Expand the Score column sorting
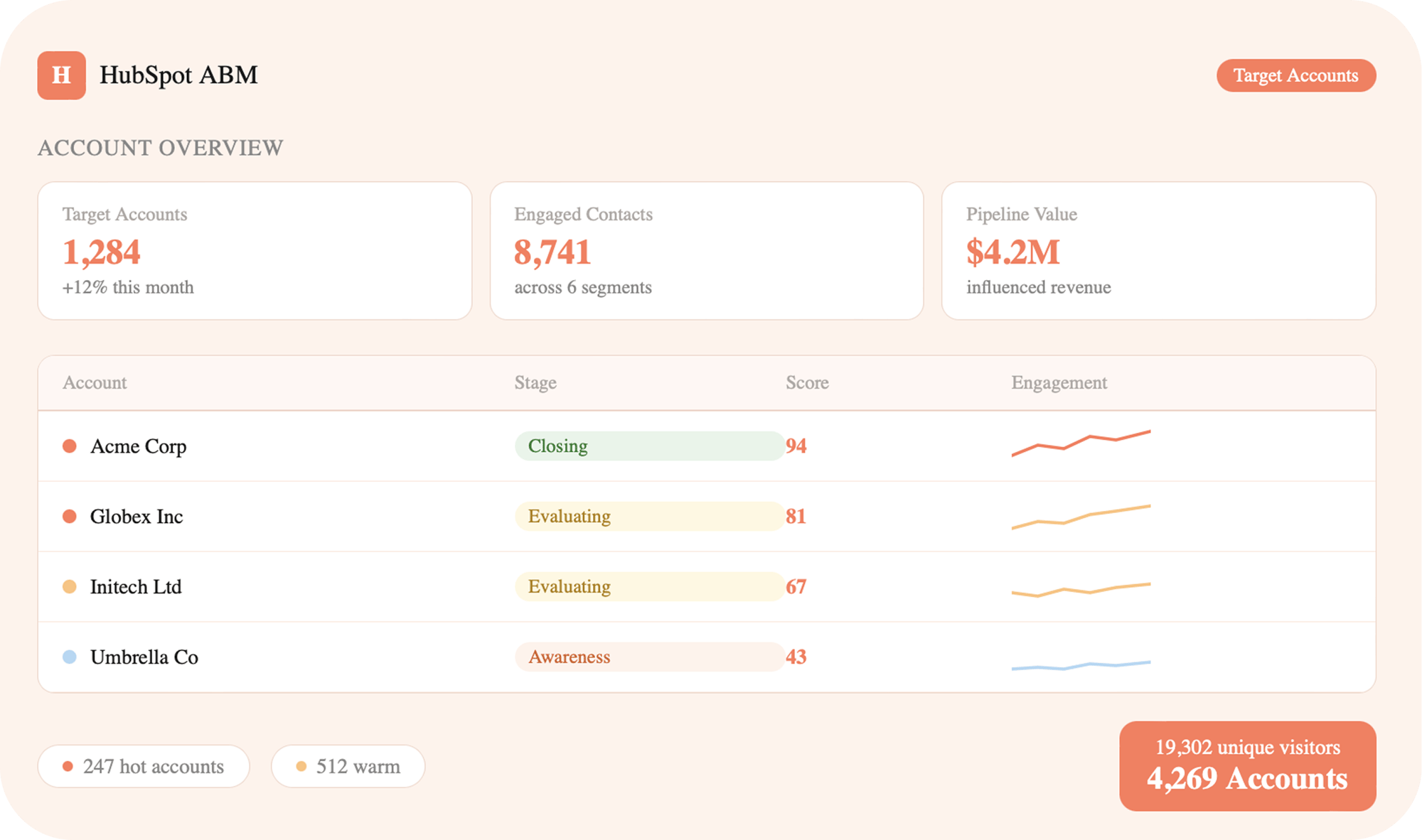The width and height of the screenshot is (1422, 840). [806, 383]
